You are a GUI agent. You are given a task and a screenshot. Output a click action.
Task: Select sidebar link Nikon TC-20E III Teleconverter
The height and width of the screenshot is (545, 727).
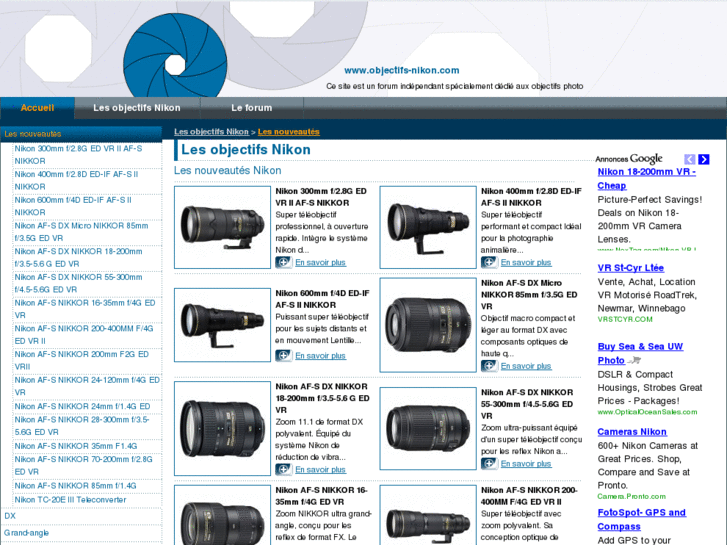[x=70, y=500]
